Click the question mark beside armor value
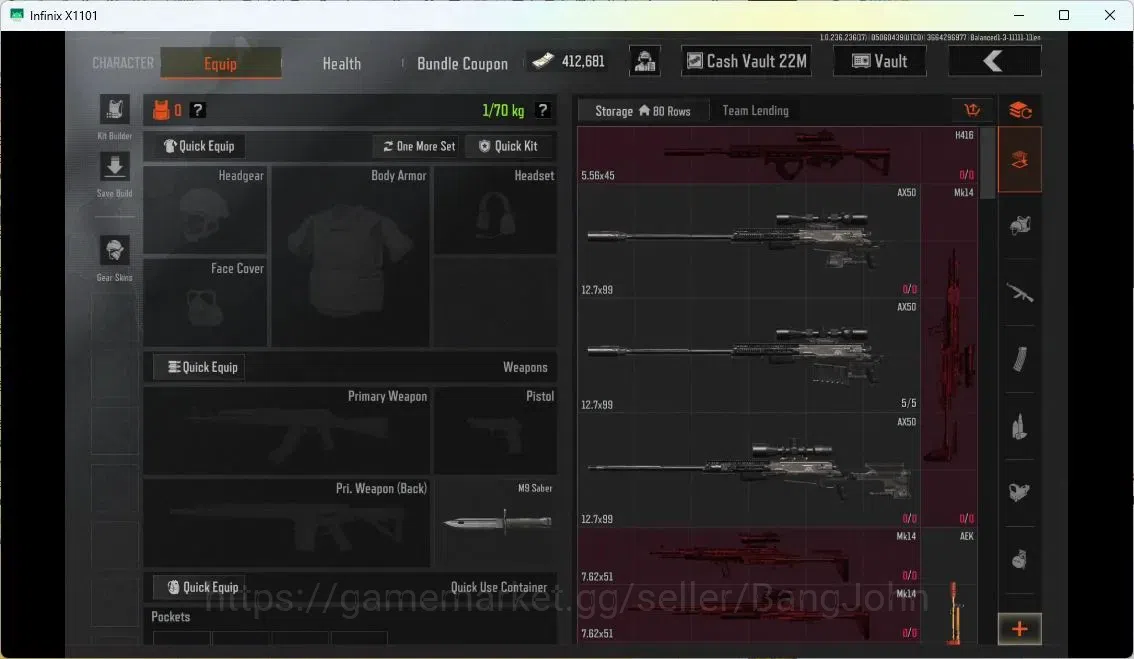The image size is (1134, 659). pos(197,110)
